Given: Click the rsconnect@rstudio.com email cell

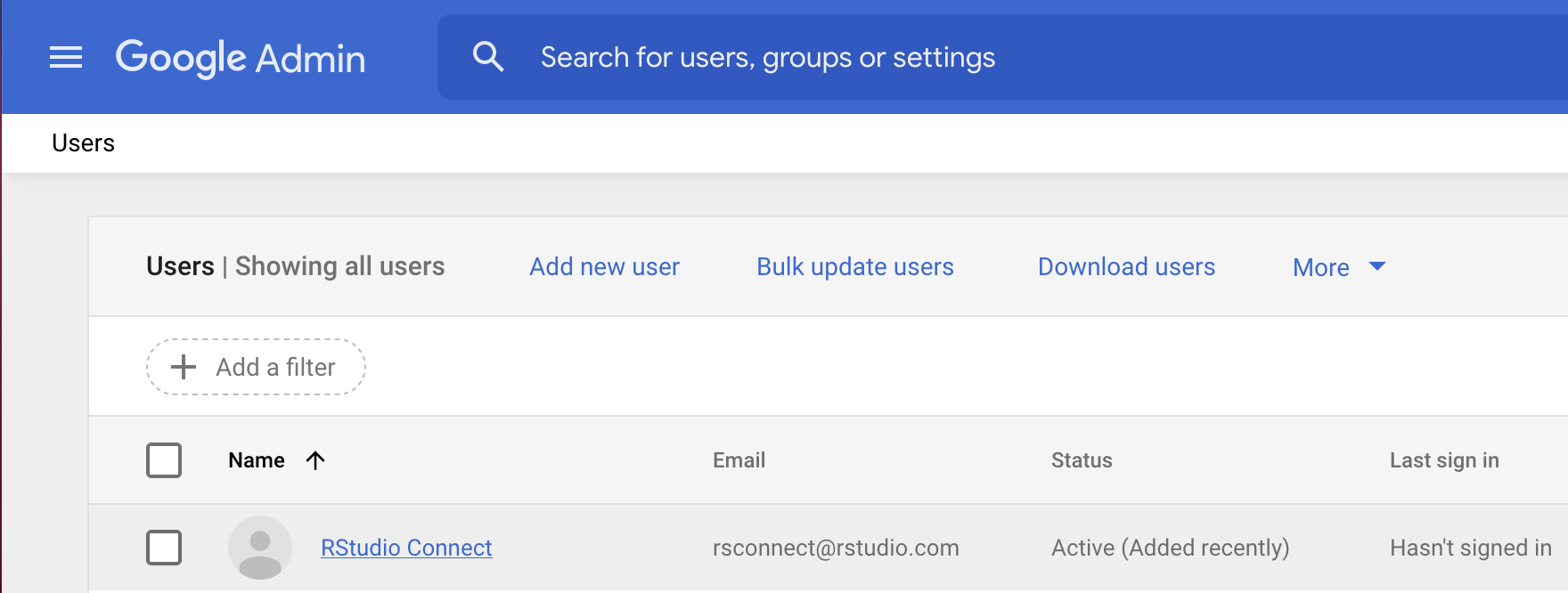Looking at the screenshot, I should tap(836, 548).
